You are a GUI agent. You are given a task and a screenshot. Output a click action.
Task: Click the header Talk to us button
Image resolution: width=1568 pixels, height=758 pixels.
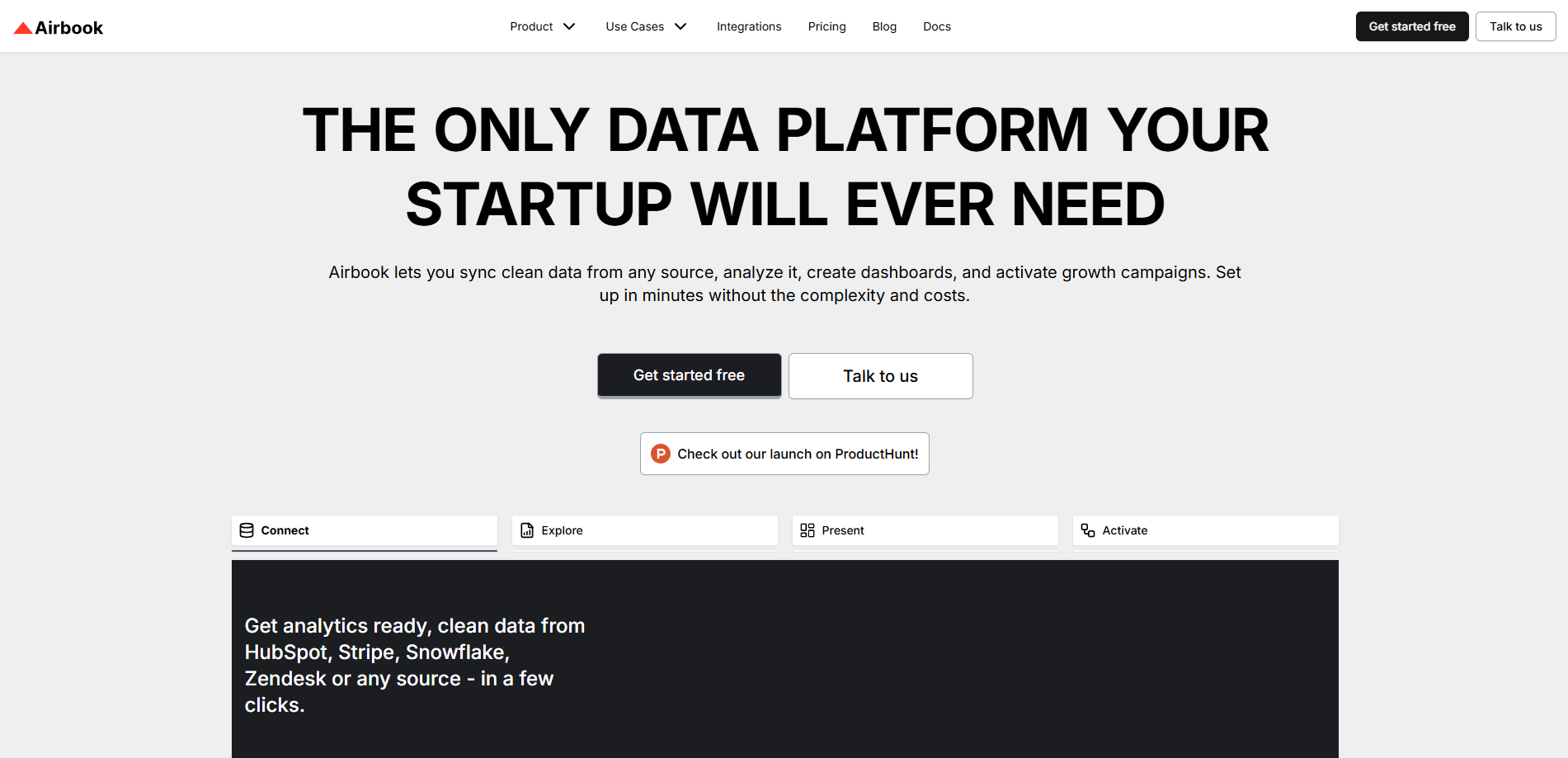pos(1515,26)
